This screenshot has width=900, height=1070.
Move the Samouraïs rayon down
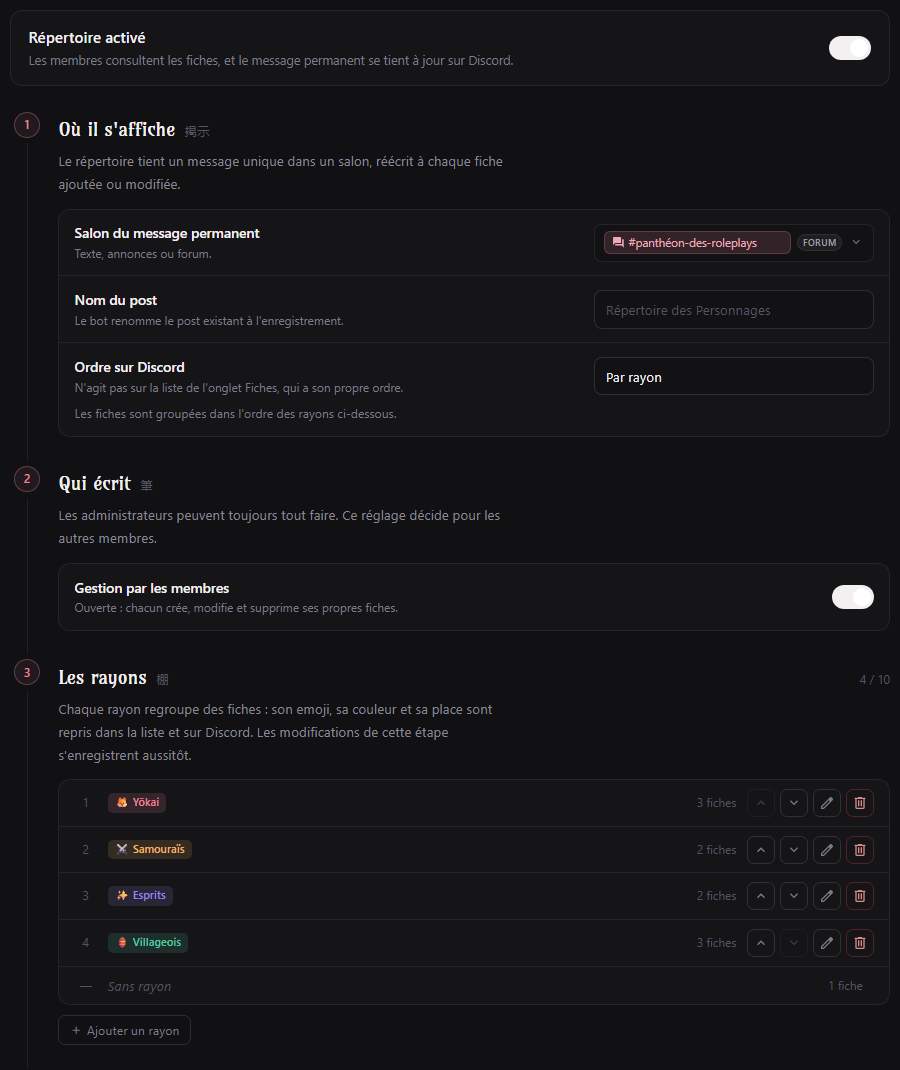coord(794,850)
